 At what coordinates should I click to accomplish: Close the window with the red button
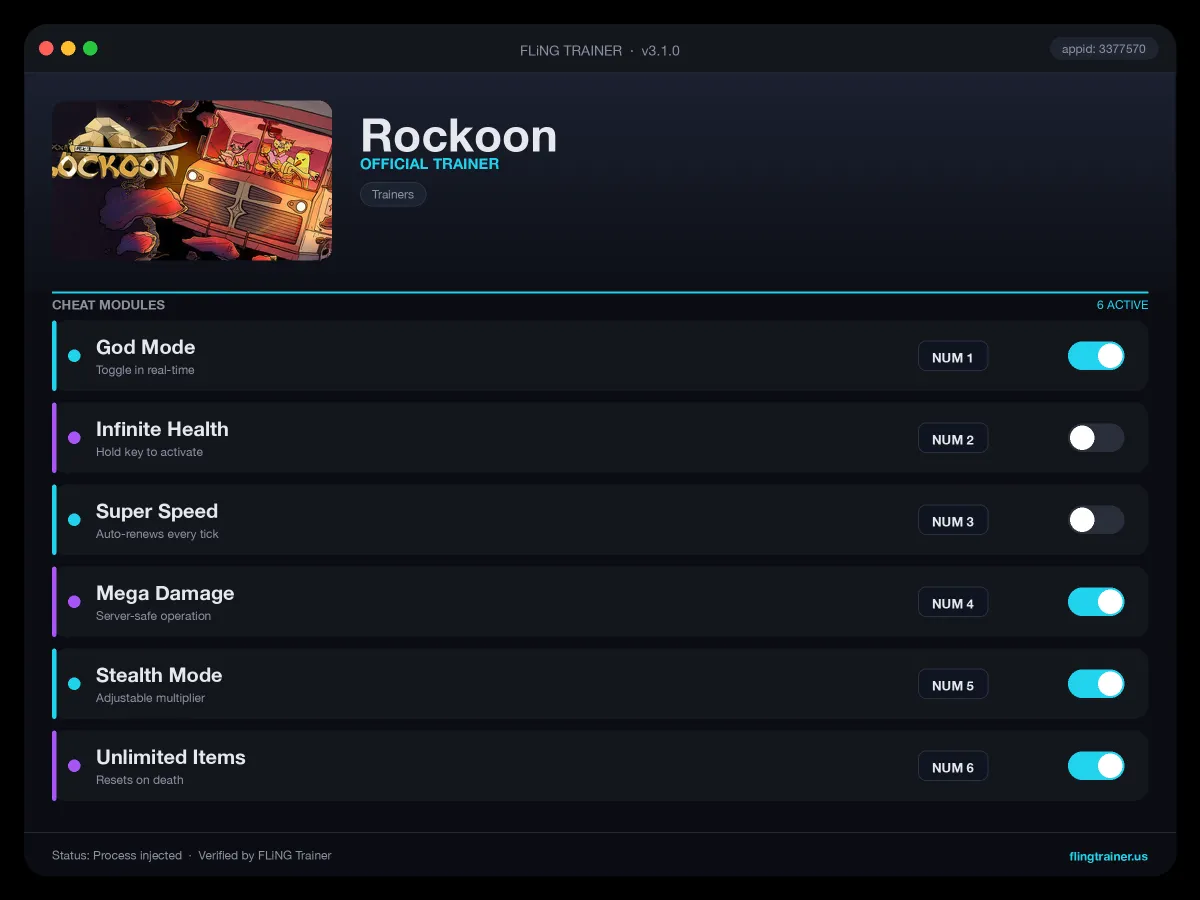[46, 48]
